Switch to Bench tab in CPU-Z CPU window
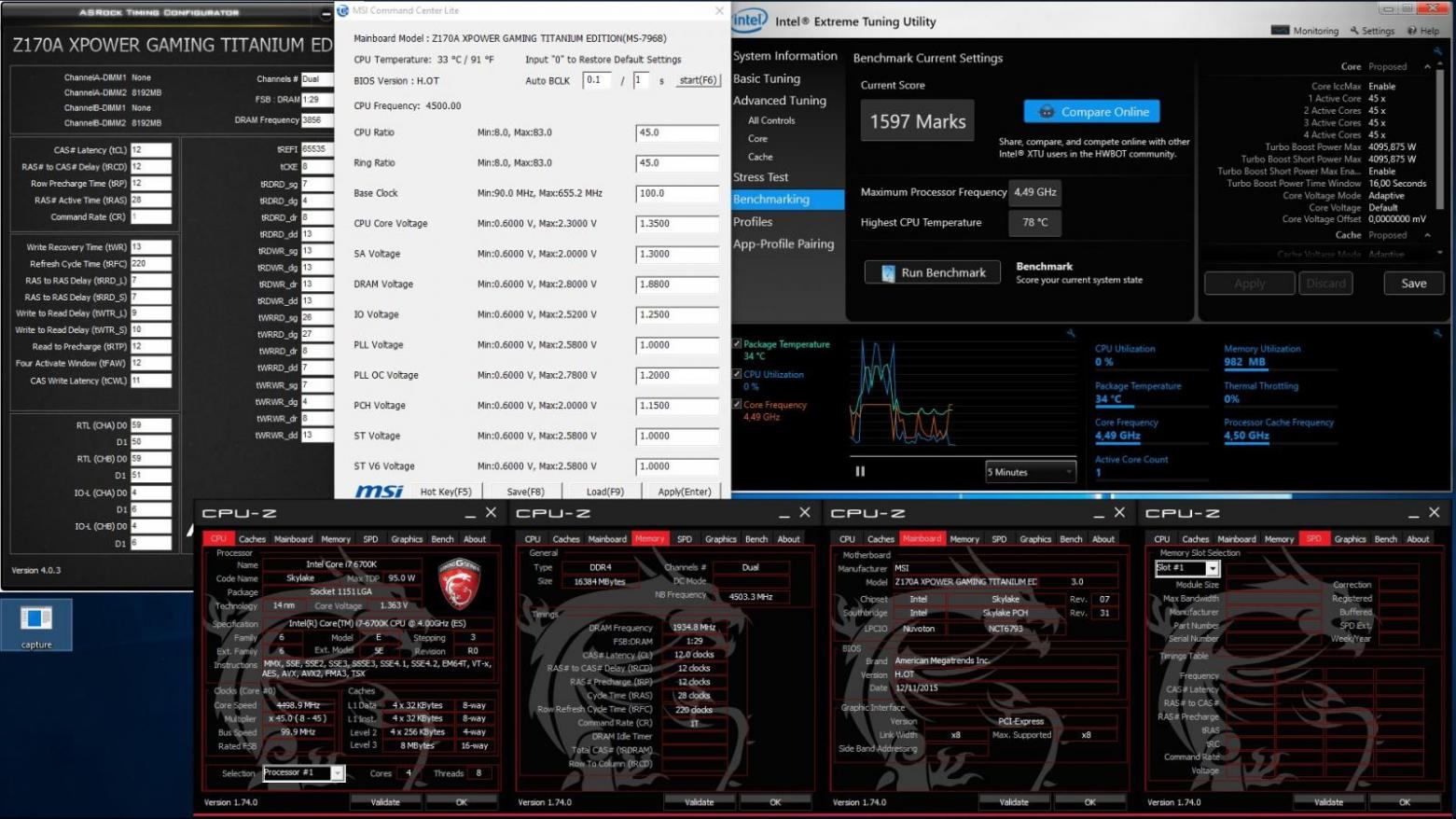The height and width of the screenshot is (819, 1456). tap(442, 539)
